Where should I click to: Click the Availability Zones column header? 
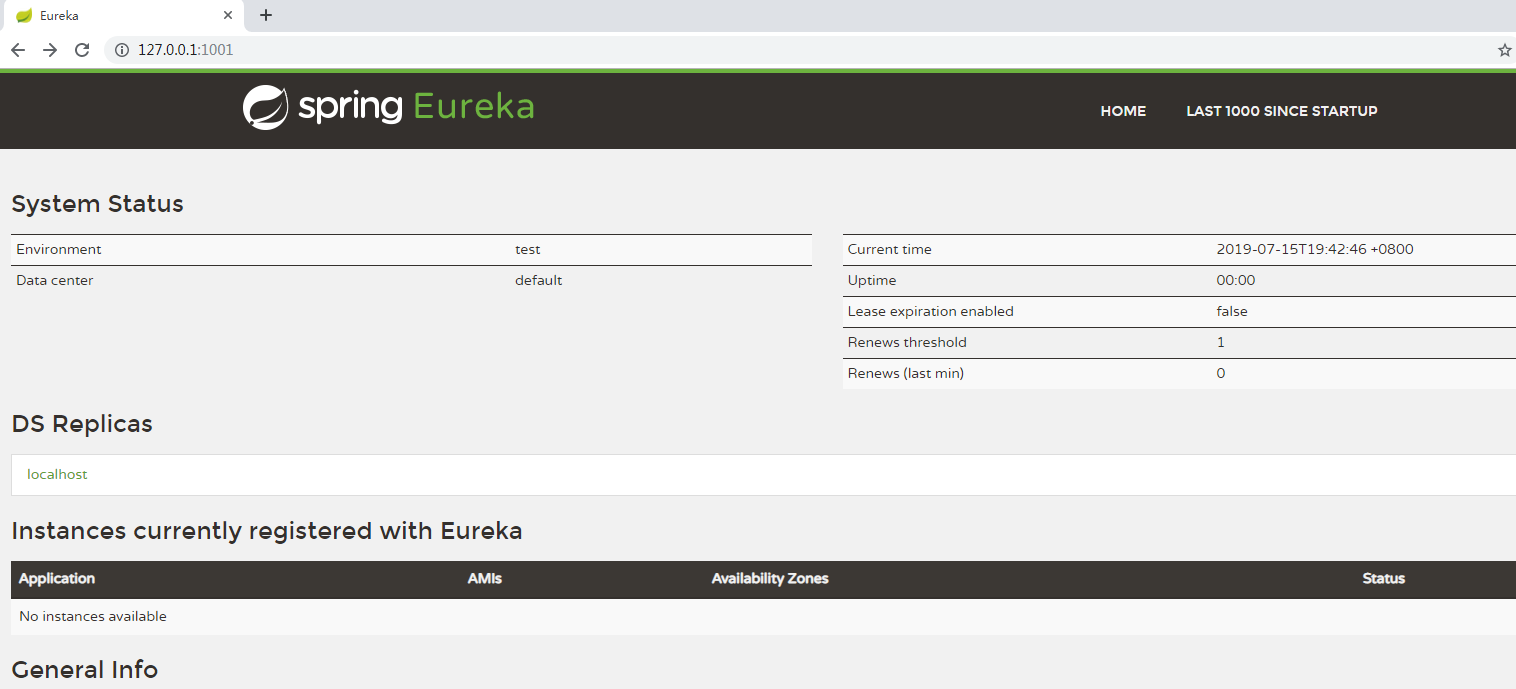coord(770,578)
